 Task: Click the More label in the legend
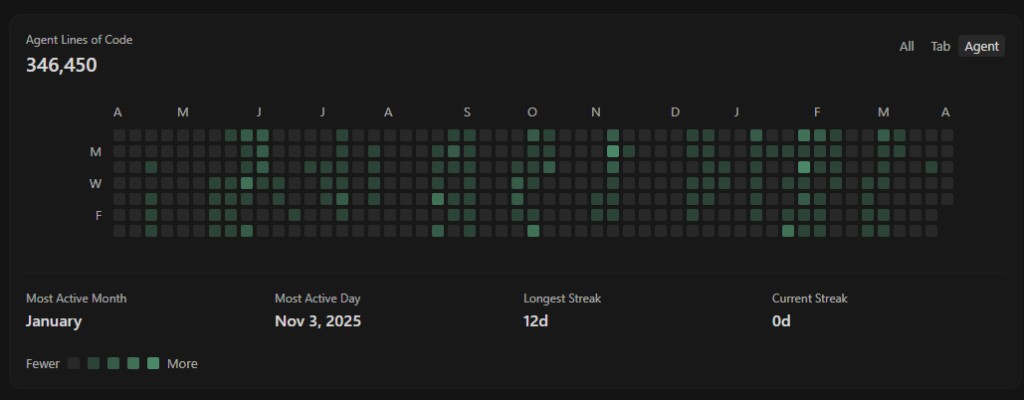coord(182,363)
